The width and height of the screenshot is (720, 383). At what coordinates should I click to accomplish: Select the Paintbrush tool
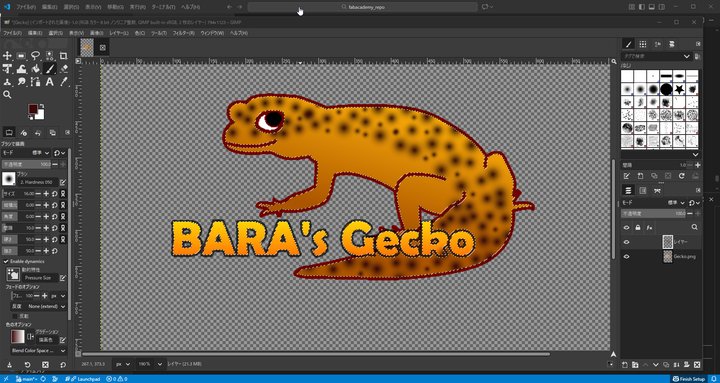click(x=50, y=69)
